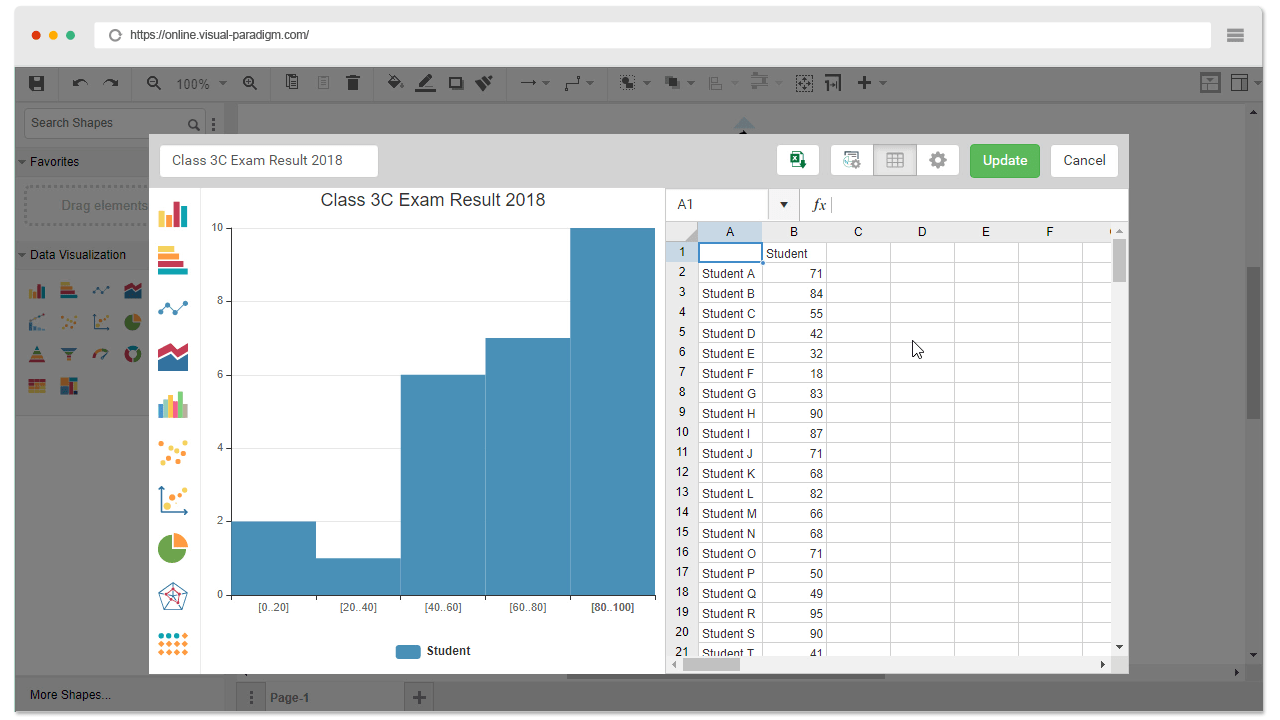This screenshot has width=1280, height=720.
Task: Open the connector style dropdown
Action: (590, 83)
